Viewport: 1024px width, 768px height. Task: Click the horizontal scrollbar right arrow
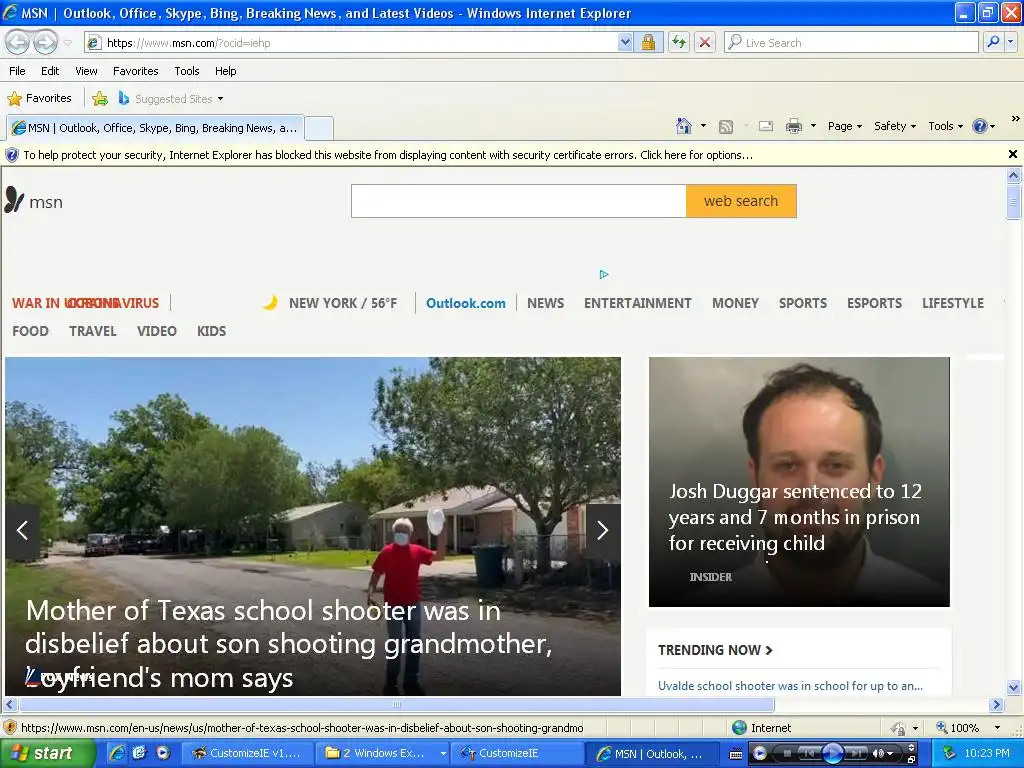click(996, 705)
